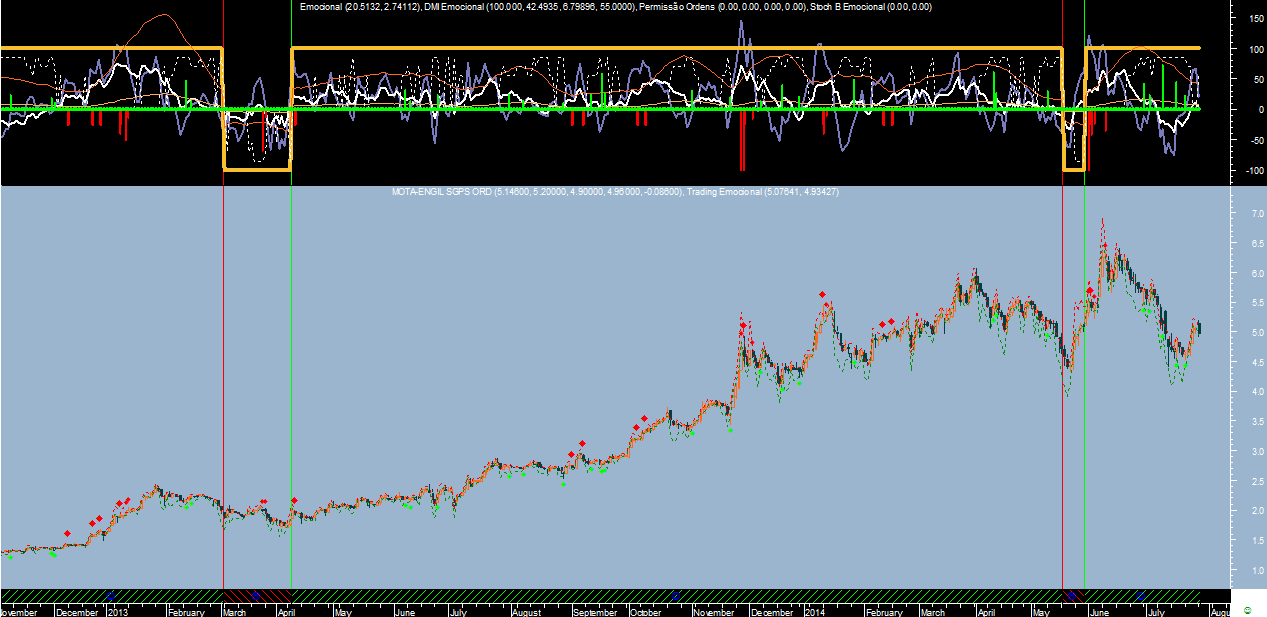Click the blue marker below the October label area

[x=676, y=595]
